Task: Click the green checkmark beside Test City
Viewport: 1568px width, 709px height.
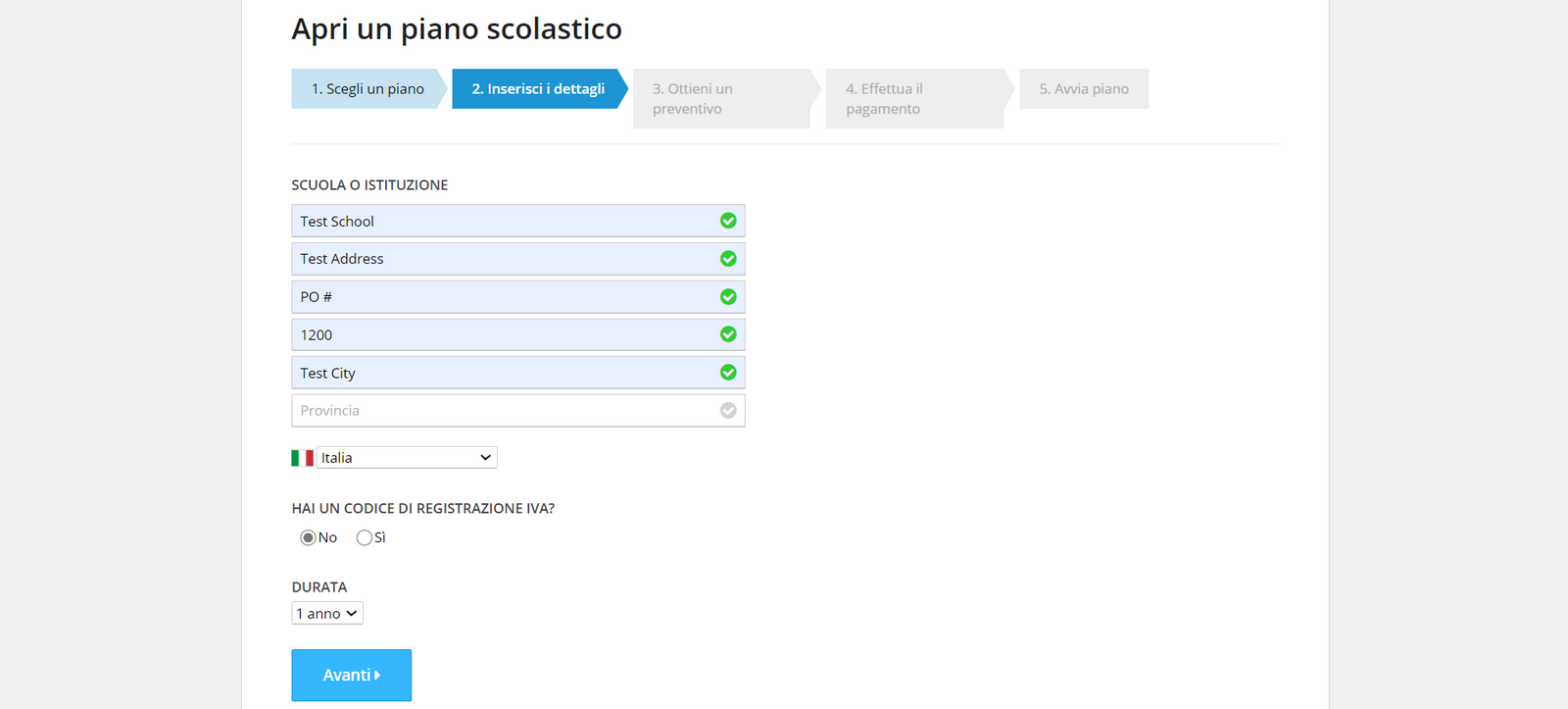Action: point(728,373)
